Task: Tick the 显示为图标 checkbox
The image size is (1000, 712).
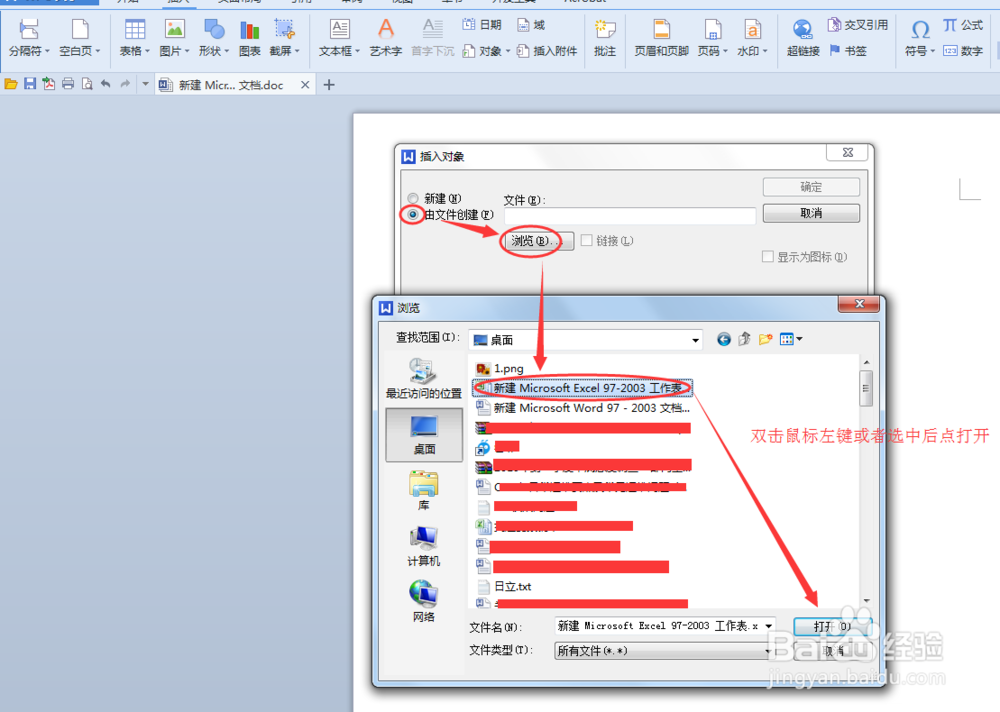Action: pos(768,256)
